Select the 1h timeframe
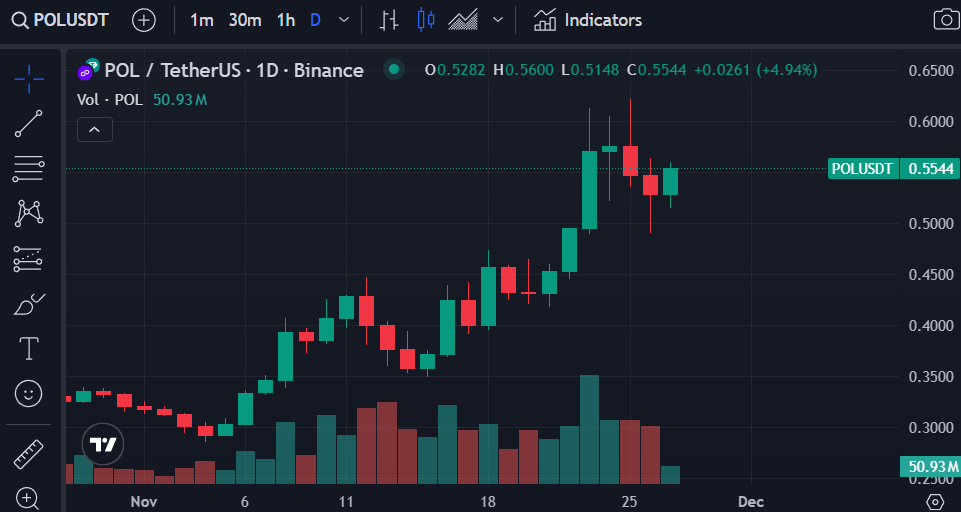 pyautogui.click(x=286, y=20)
